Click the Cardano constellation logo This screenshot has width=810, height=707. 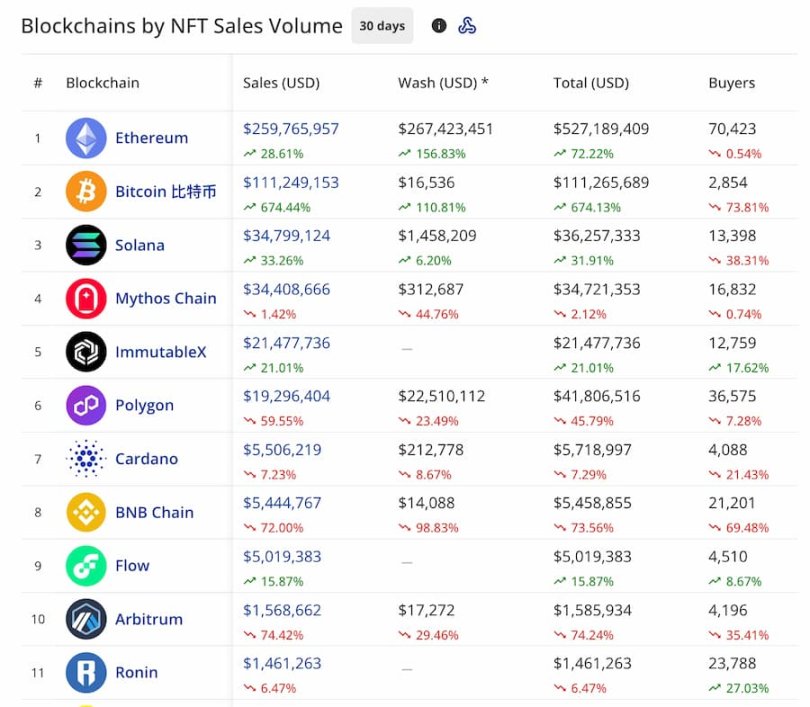click(86, 459)
